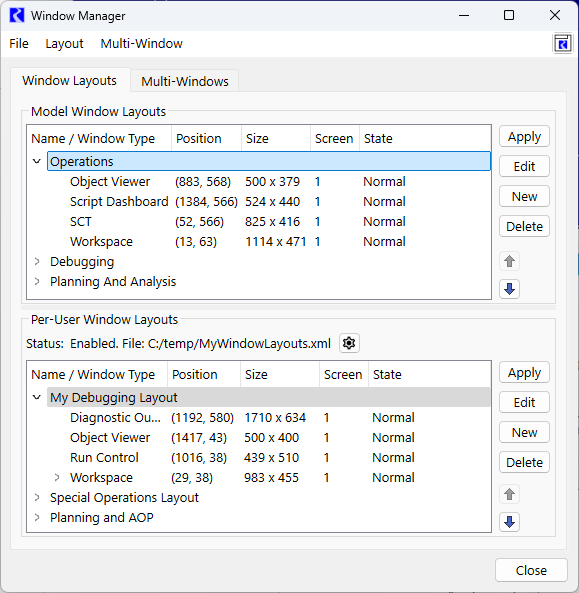Image resolution: width=579 pixels, height=593 pixels.
Task: Collapse My Debugging Layout
Action: [x=37, y=397]
